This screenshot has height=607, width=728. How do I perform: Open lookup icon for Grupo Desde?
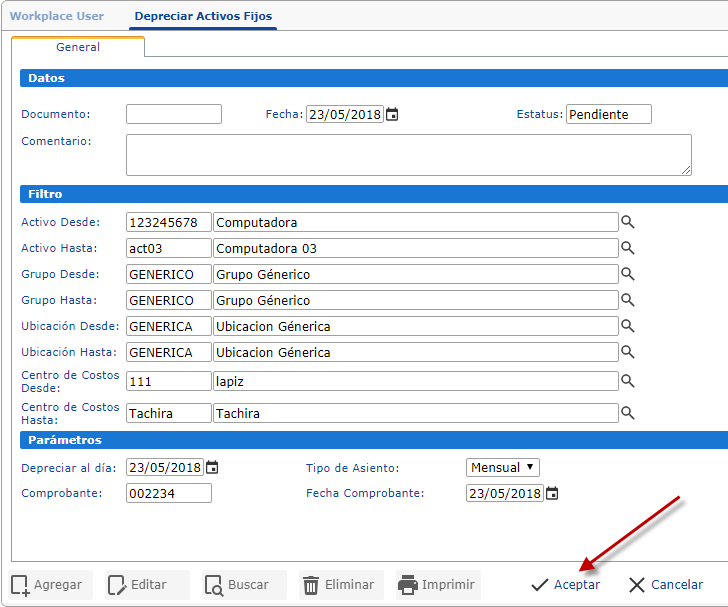[x=628, y=274]
